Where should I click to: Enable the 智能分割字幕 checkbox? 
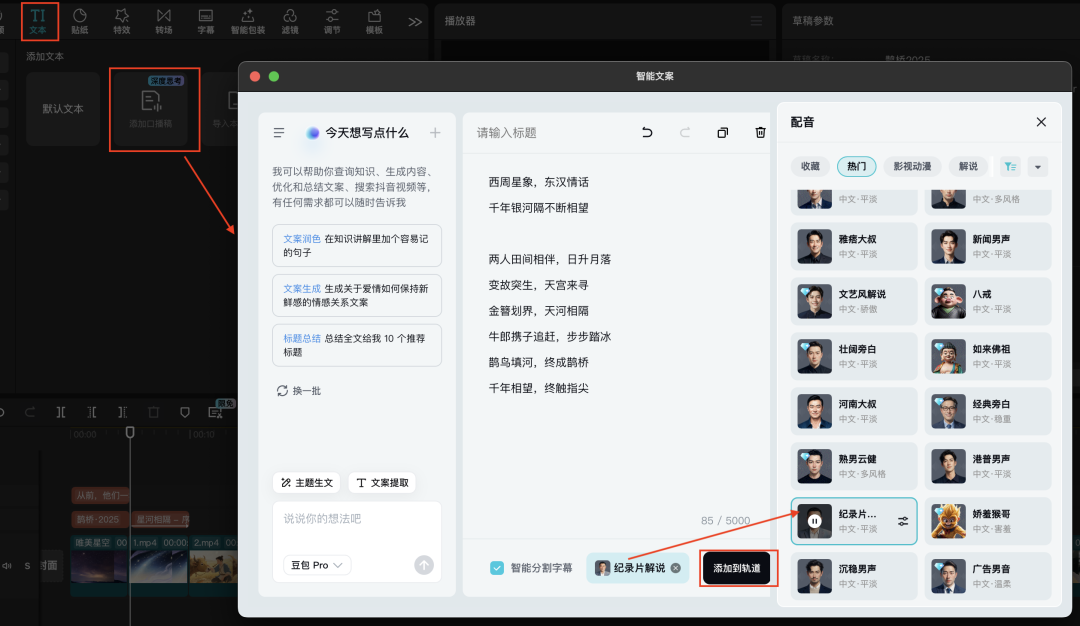click(x=497, y=567)
